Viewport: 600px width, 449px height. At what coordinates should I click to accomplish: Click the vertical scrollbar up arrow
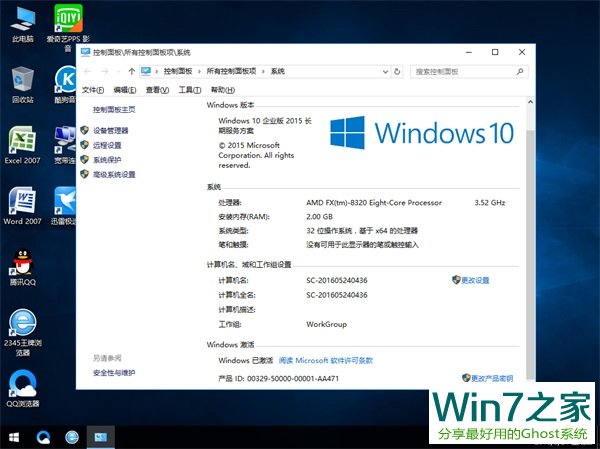(x=530, y=102)
